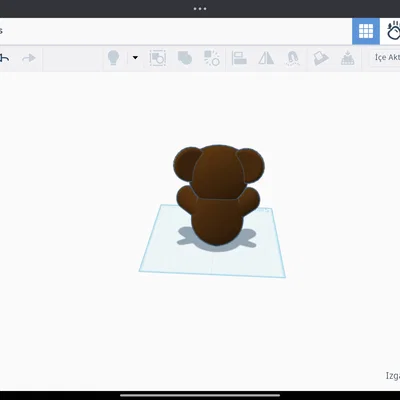Select the Mirror flip icon

pyautogui.click(x=266, y=58)
